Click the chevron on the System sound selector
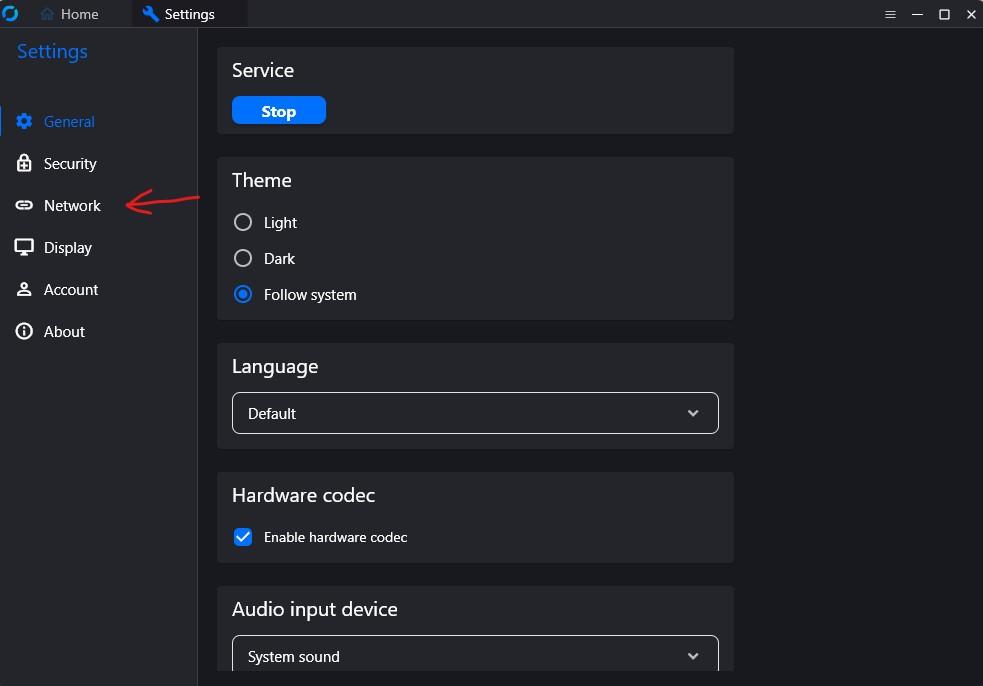The height and width of the screenshot is (686, 983). tap(692, 656)
